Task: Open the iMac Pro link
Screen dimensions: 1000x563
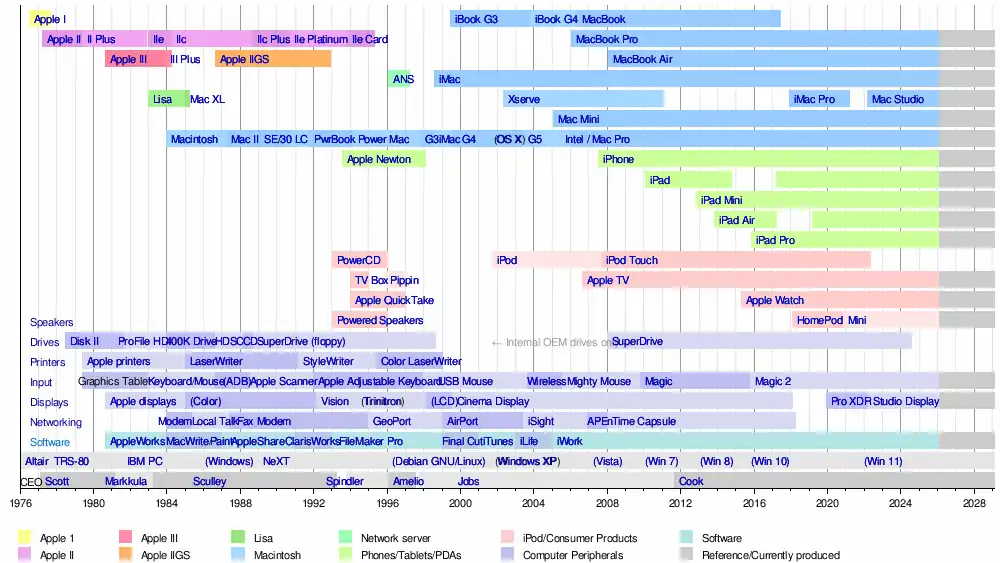Action: coord(814,99)
